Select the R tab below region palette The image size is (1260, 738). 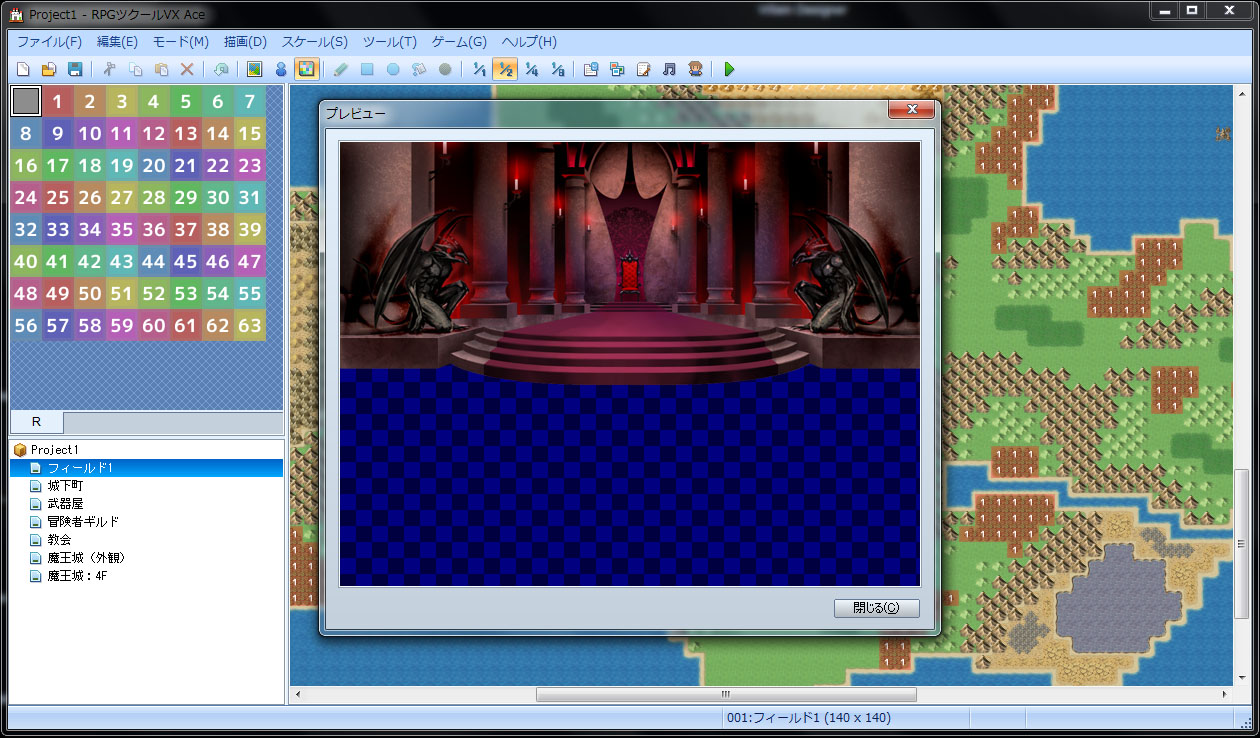36,422
